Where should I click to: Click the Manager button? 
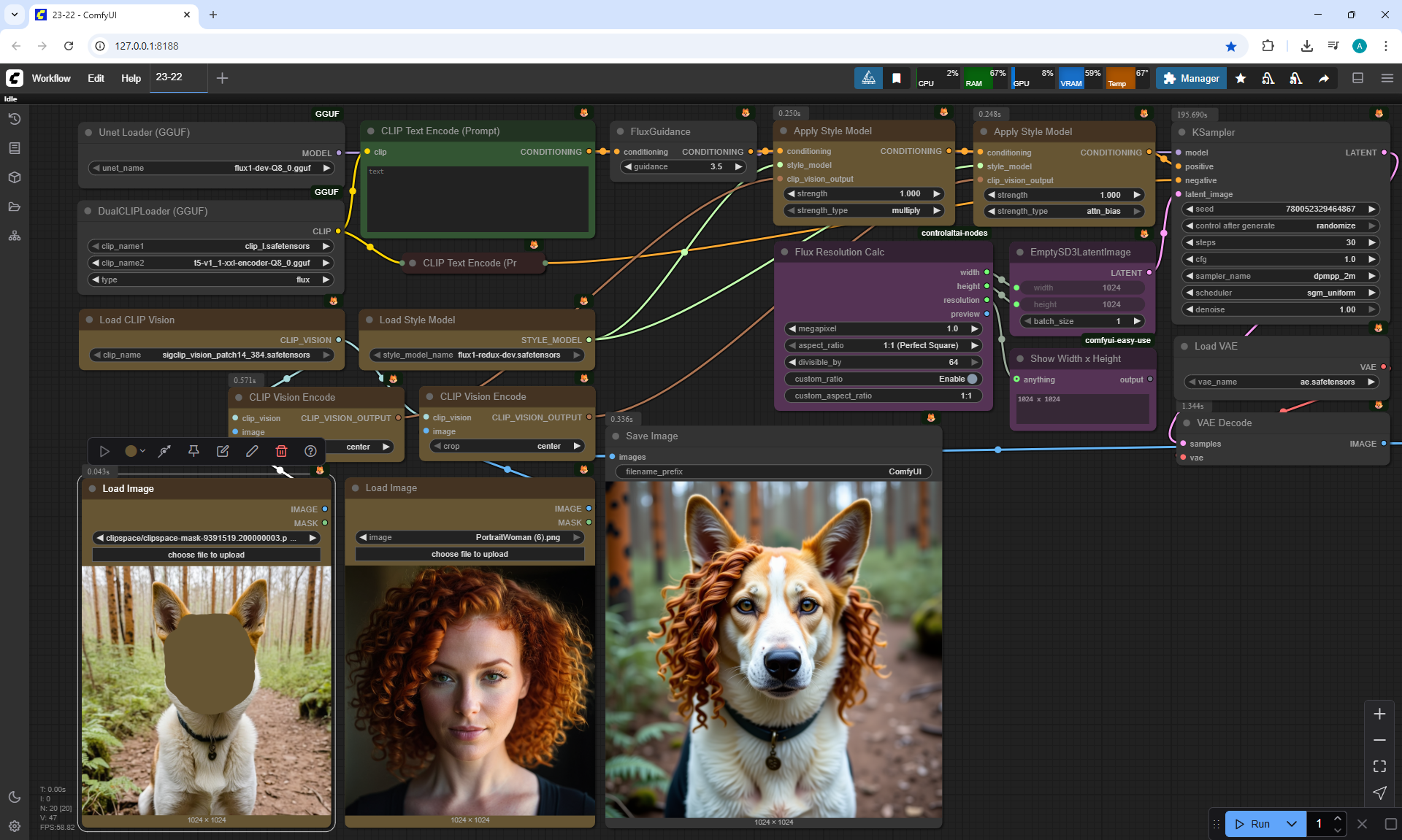1191,78
